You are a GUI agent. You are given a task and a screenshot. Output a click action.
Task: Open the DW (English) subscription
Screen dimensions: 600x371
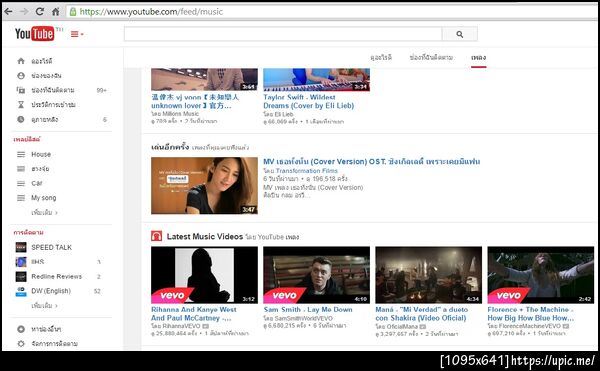coord(51,291)
